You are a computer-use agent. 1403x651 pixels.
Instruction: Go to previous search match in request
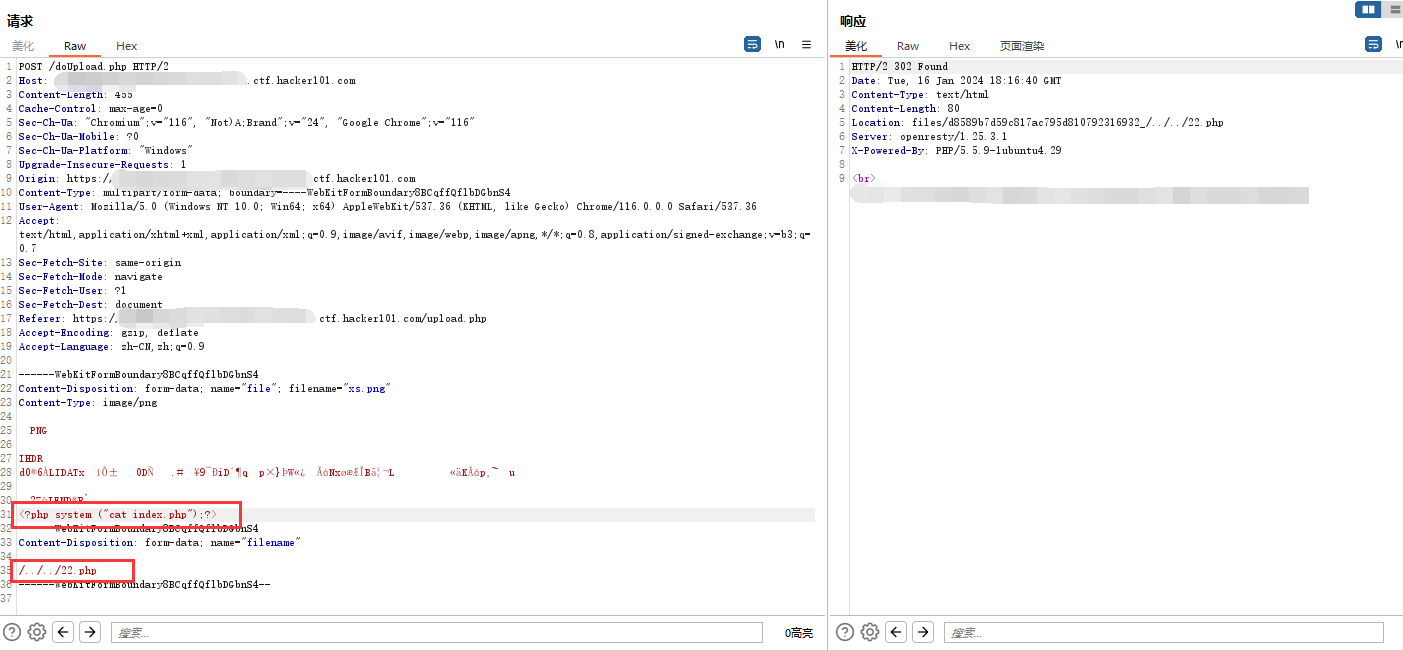pos(64,632)
